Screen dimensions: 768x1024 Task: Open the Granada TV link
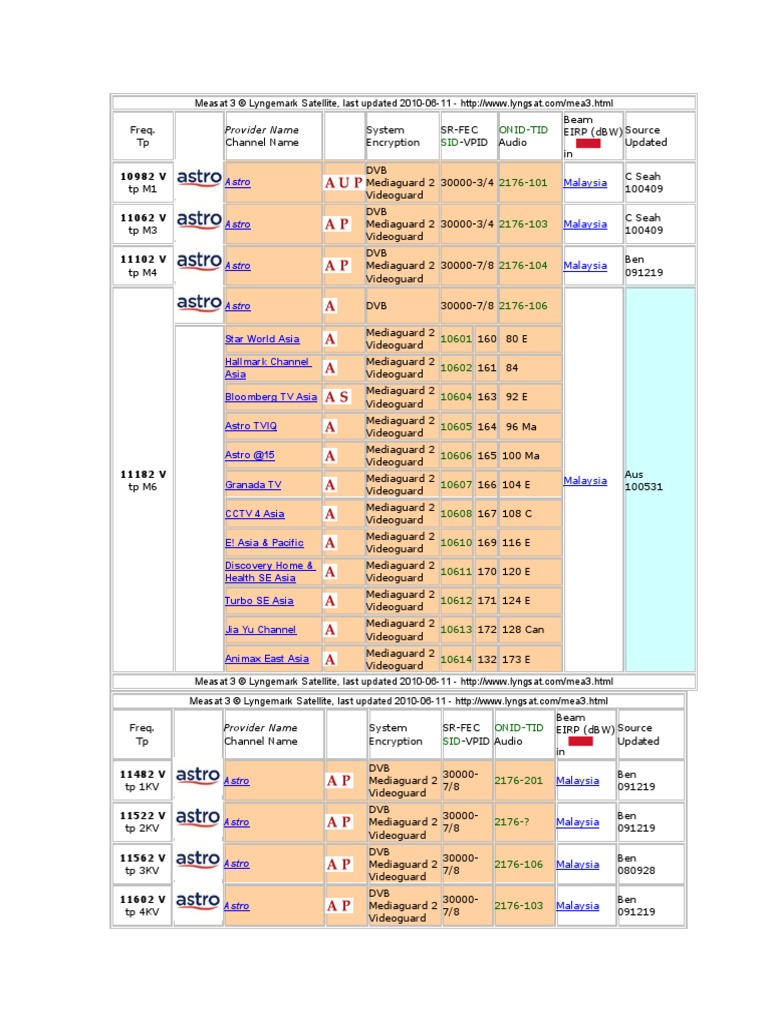coord(253,485)
